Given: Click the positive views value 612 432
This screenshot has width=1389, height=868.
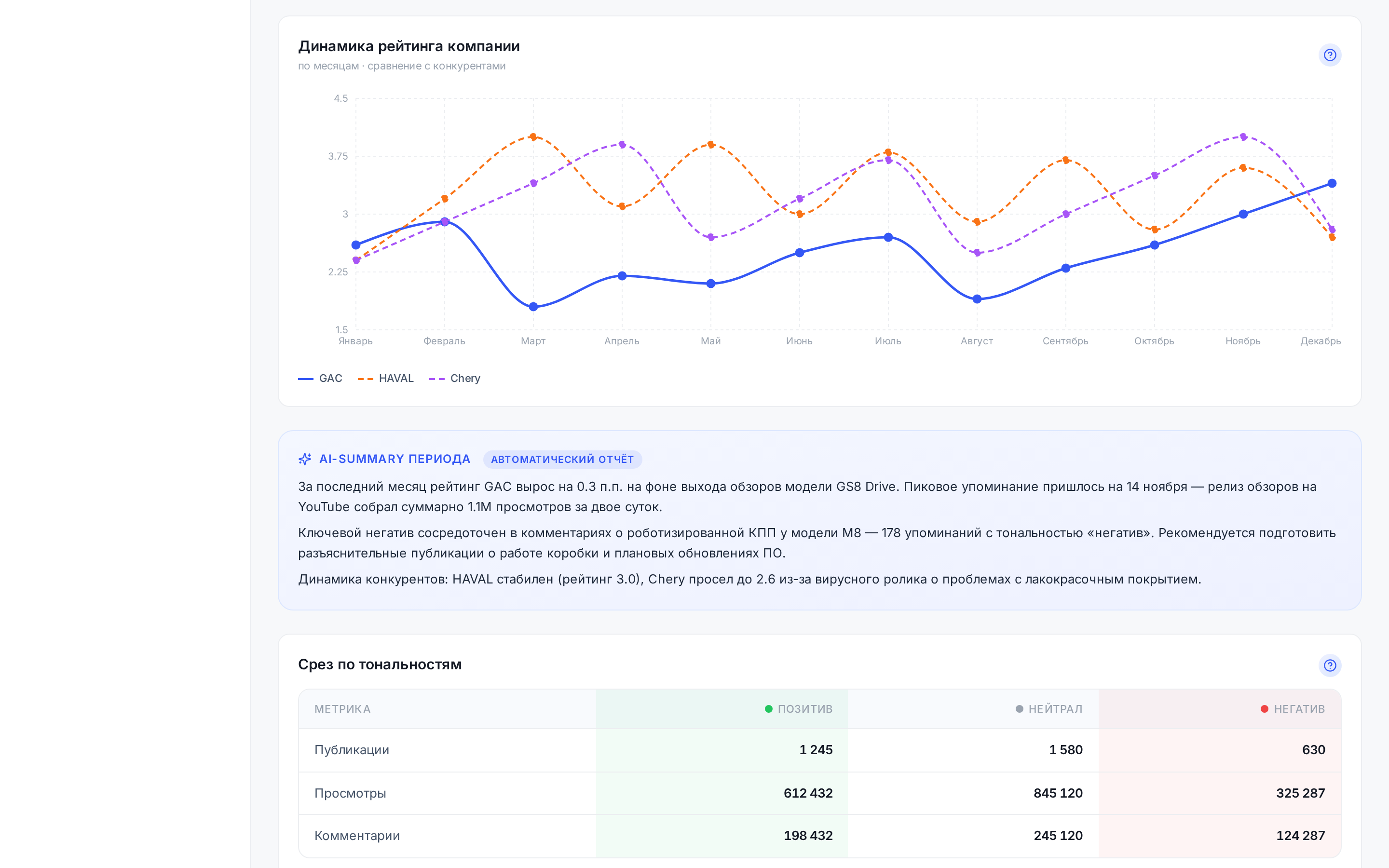Looking at the screenshot, I should 808,793.
